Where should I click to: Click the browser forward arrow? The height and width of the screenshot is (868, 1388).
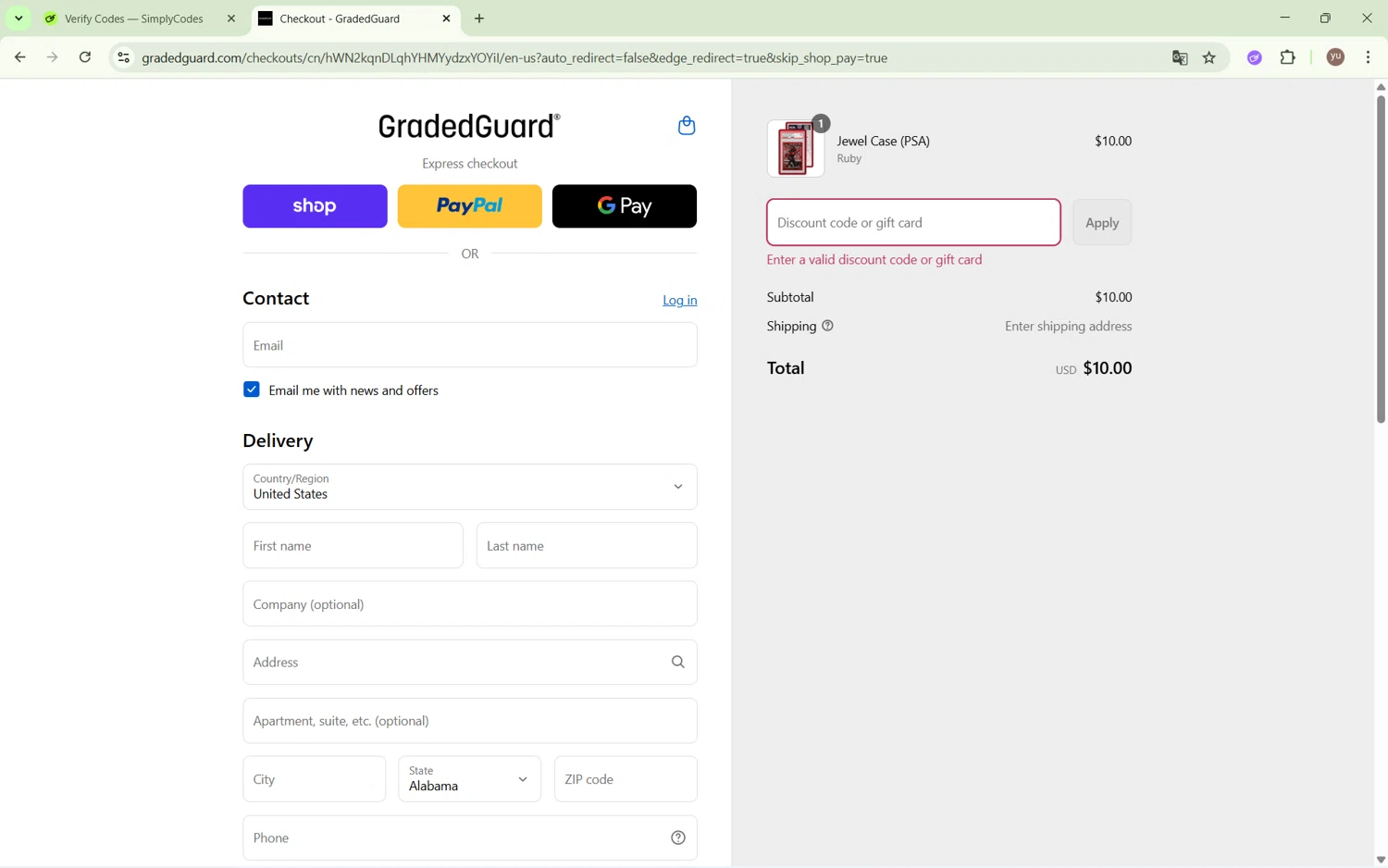coord(52,57)
